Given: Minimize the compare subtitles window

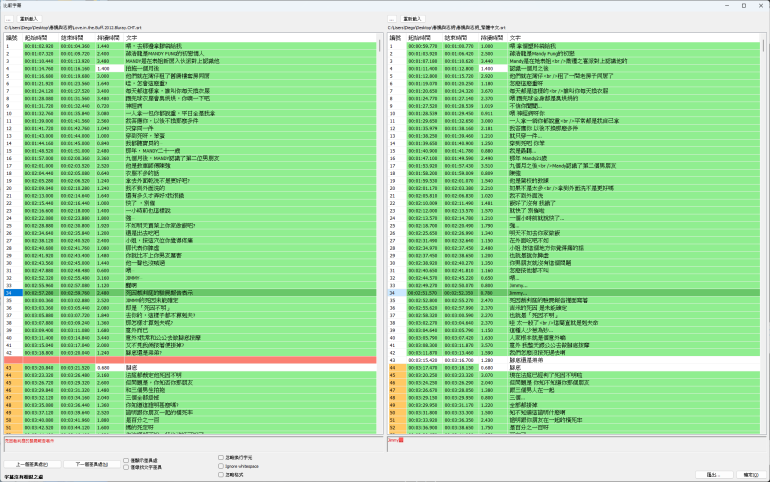Looking at the screenshot, I should [x=728, y=5].
